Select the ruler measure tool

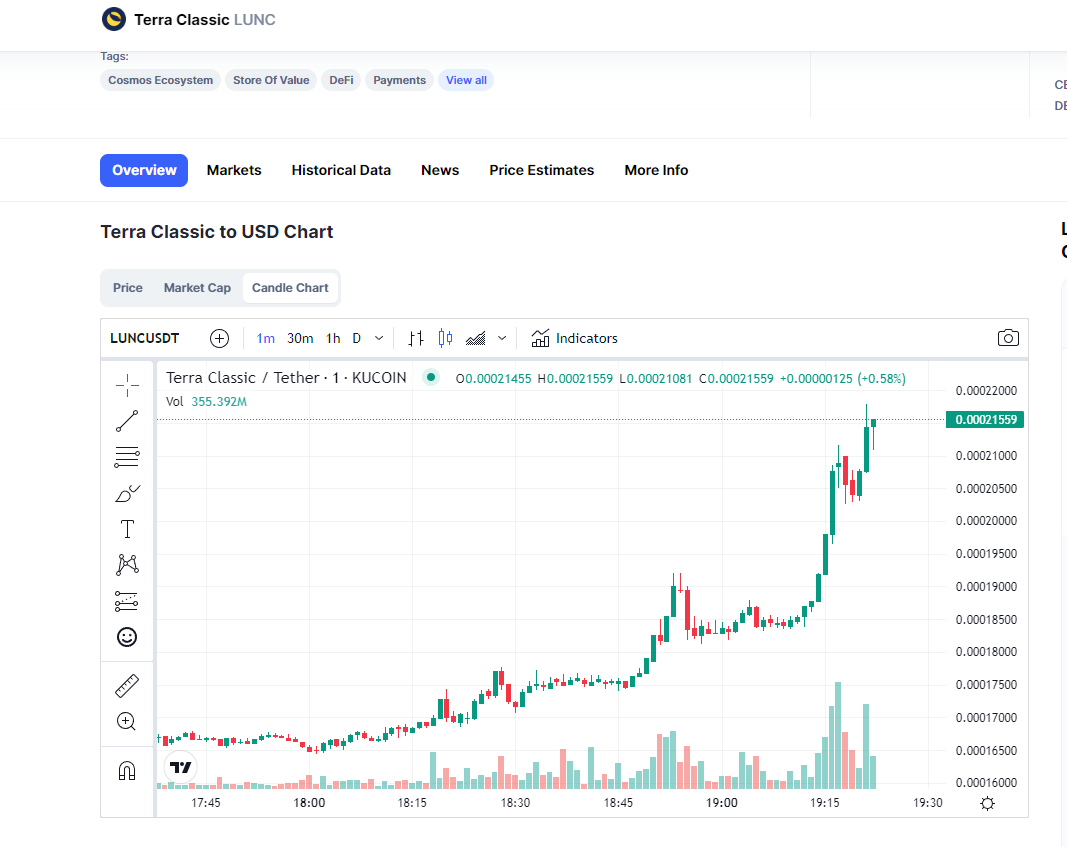[127, 686]
